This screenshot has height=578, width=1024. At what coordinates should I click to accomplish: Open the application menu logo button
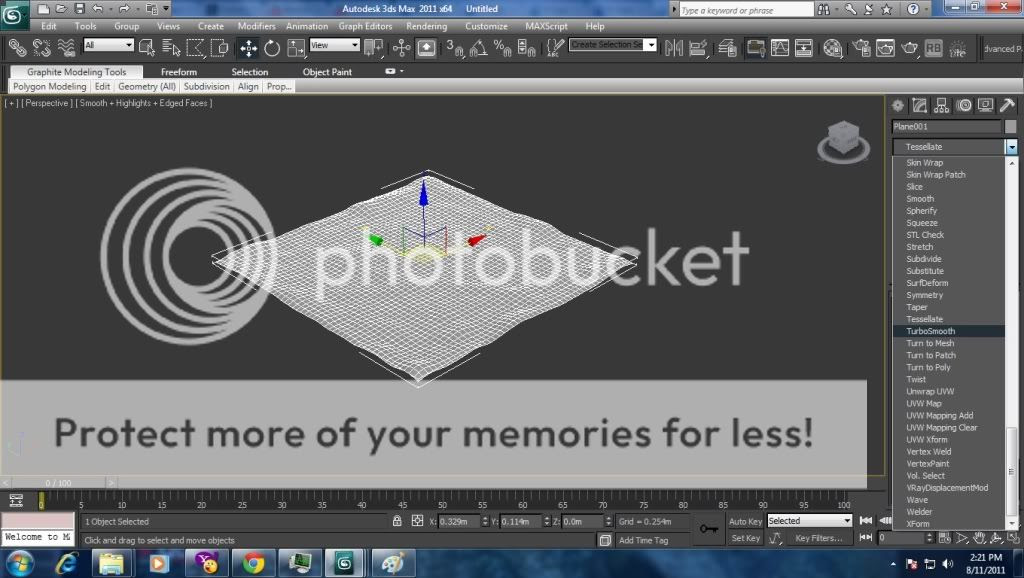[13, 14]
